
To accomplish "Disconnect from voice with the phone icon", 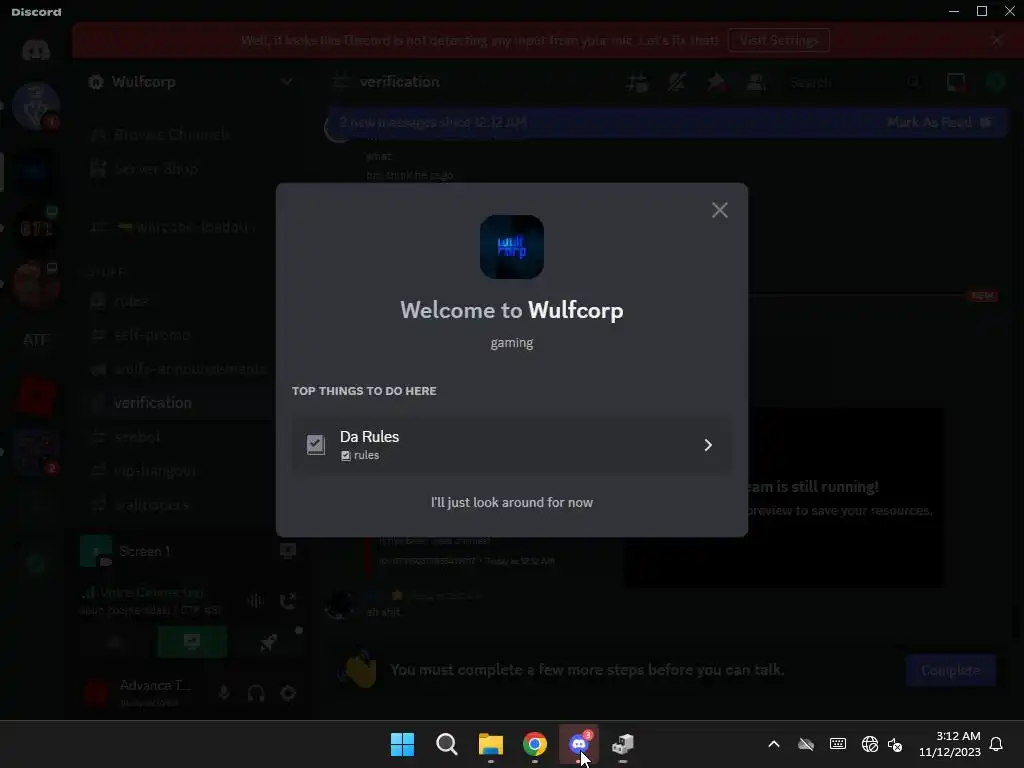I will 287,600.
